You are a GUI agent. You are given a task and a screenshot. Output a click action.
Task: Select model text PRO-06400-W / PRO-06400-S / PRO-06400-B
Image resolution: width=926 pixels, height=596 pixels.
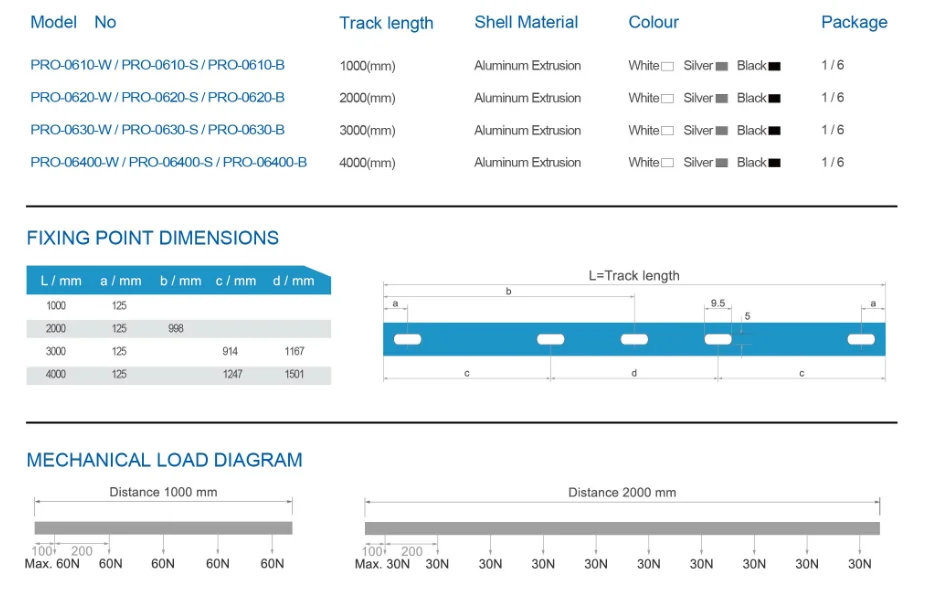pyautogui.click(x=168, y=162)
